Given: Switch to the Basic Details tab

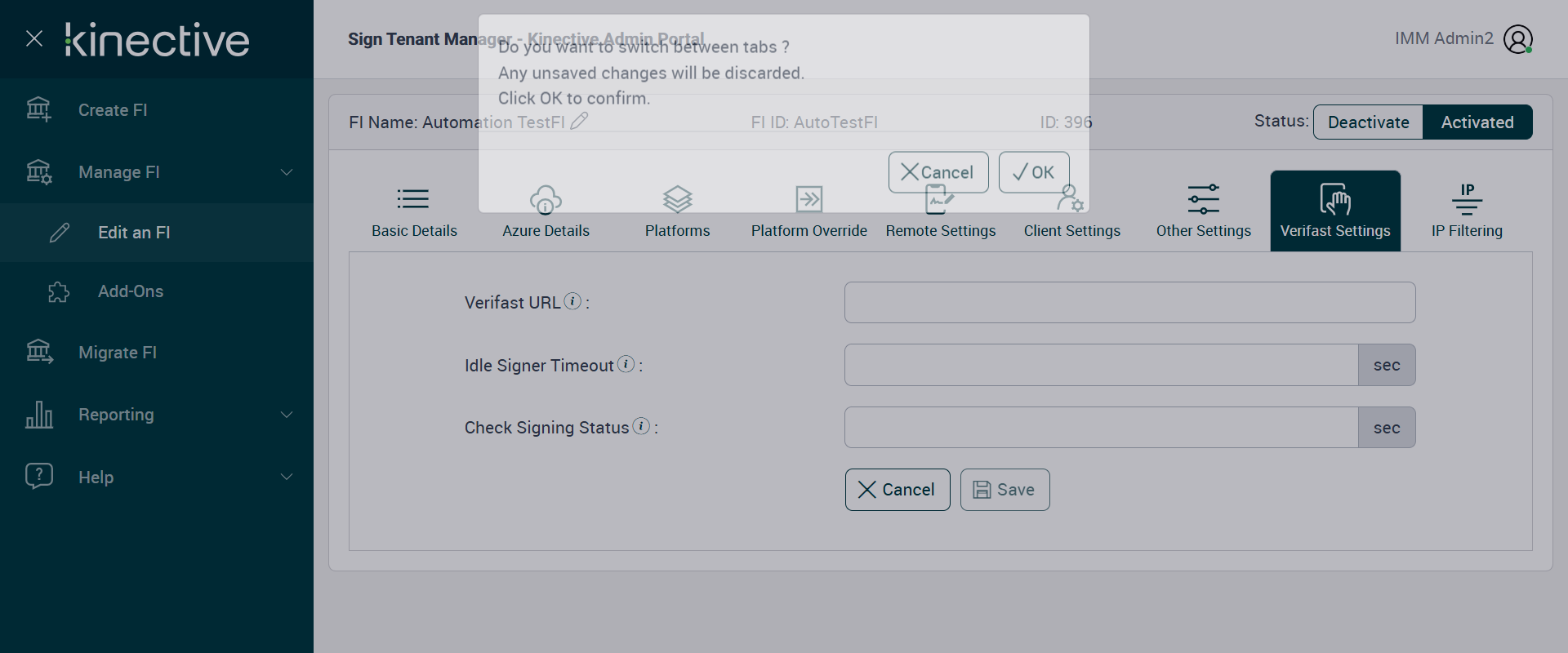Looking at the screenshot, I should [x=414, y=211].
